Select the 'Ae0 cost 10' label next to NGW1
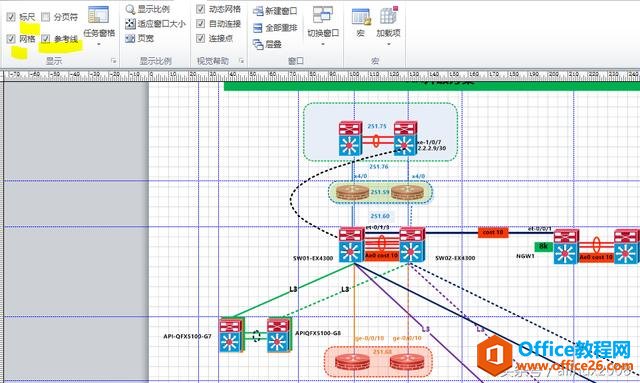 click(596, 258)
